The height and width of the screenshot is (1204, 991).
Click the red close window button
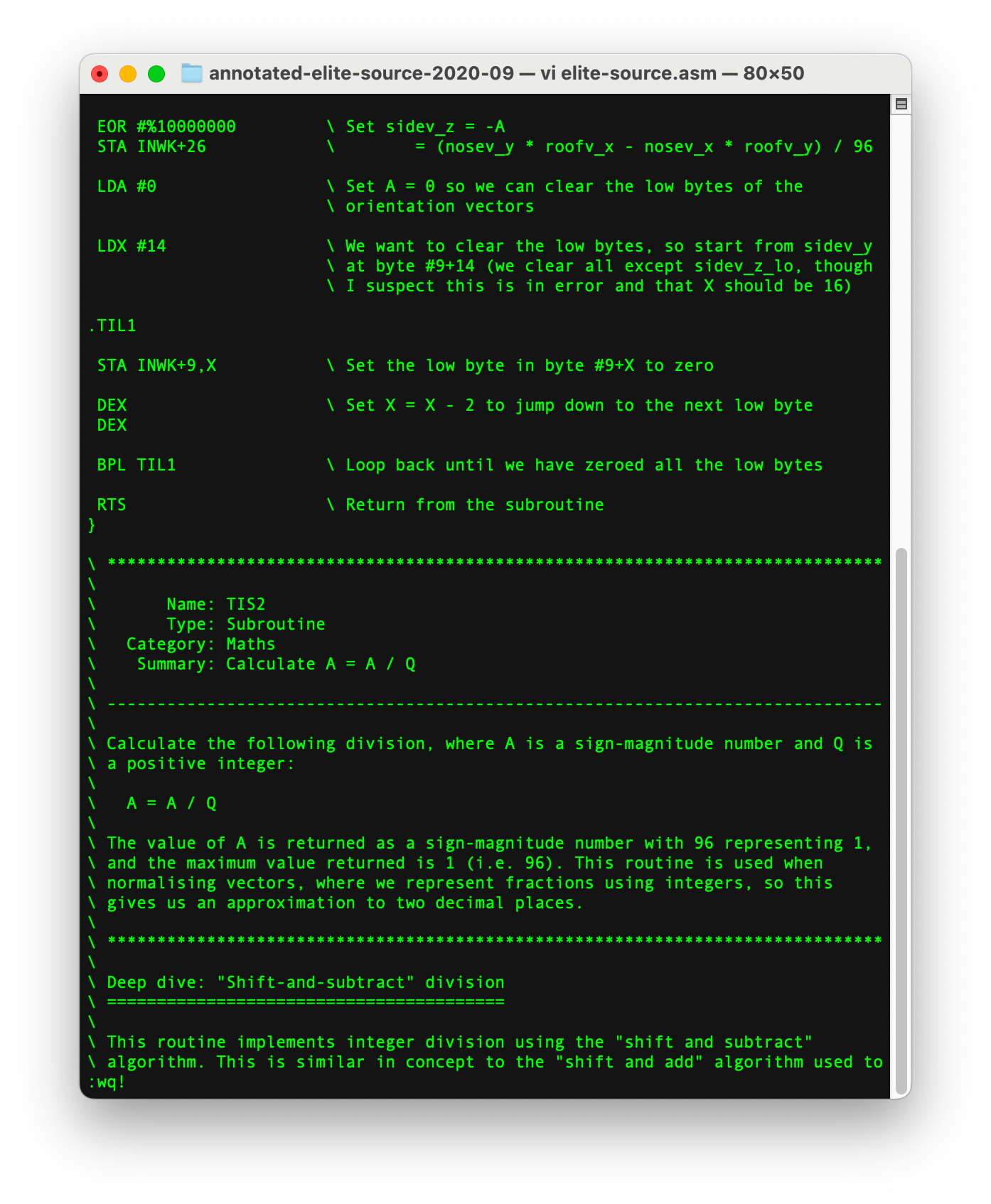point(100,74)
